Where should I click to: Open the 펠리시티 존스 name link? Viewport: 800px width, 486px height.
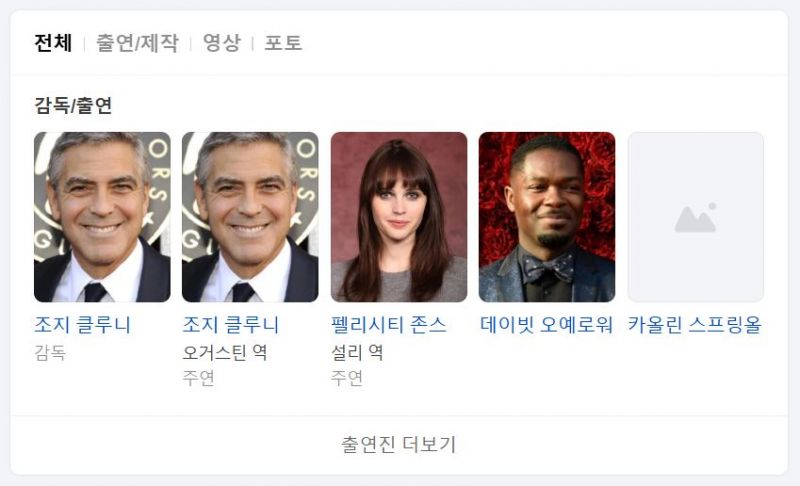click(389, 325)
